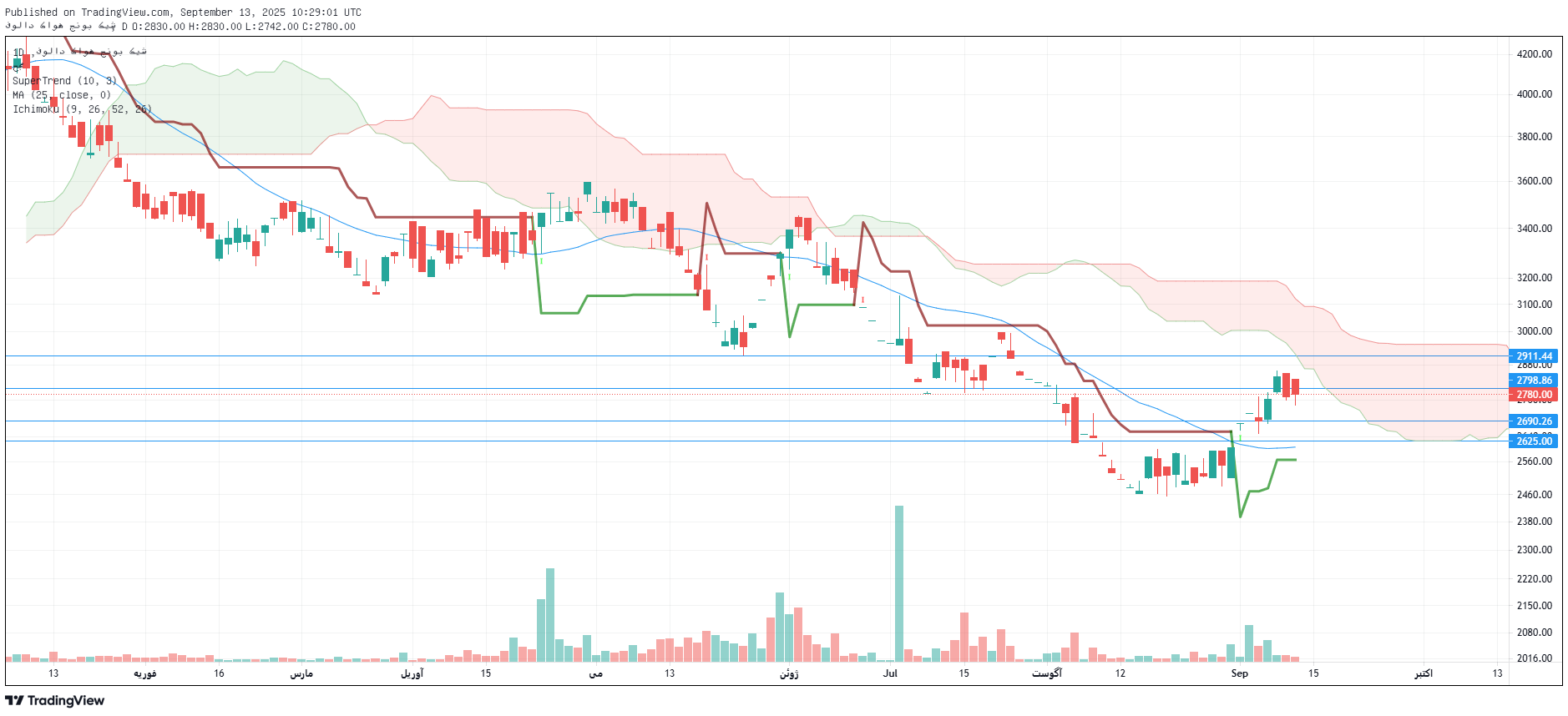Click the اکتبر label on date axis
1568x716 pixels.
click(1423, 673)
